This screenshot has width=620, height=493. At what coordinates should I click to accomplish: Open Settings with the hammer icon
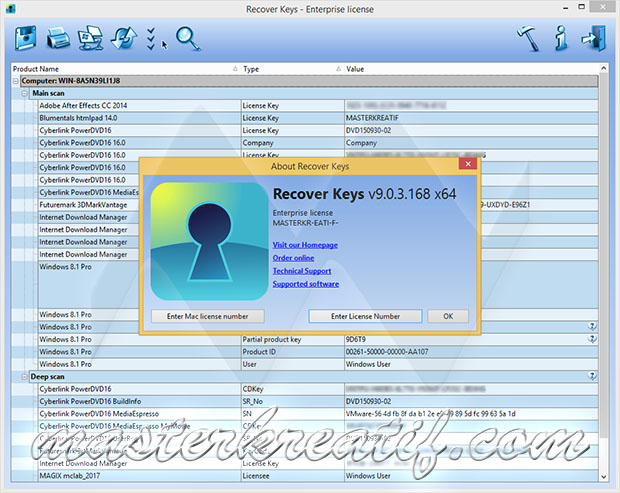coord(528,38)
